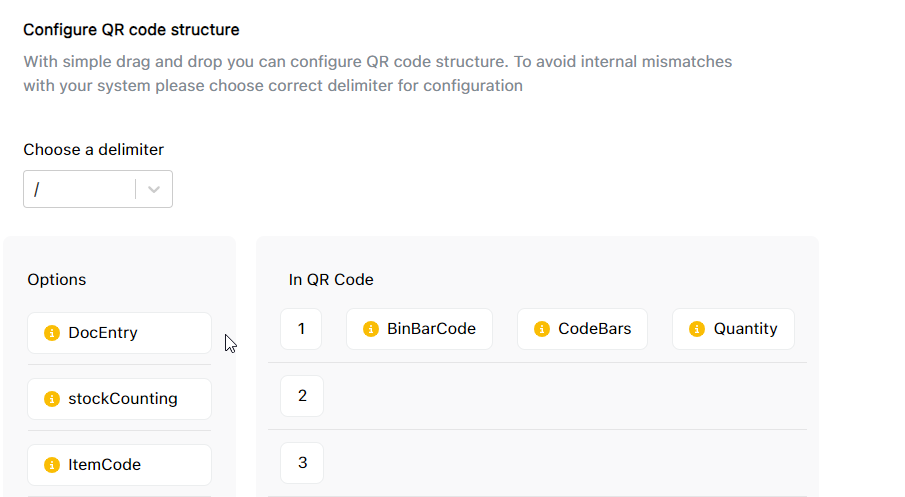Hit the info icon beside CodeBars
905x497 pixels.
[542, 329]
